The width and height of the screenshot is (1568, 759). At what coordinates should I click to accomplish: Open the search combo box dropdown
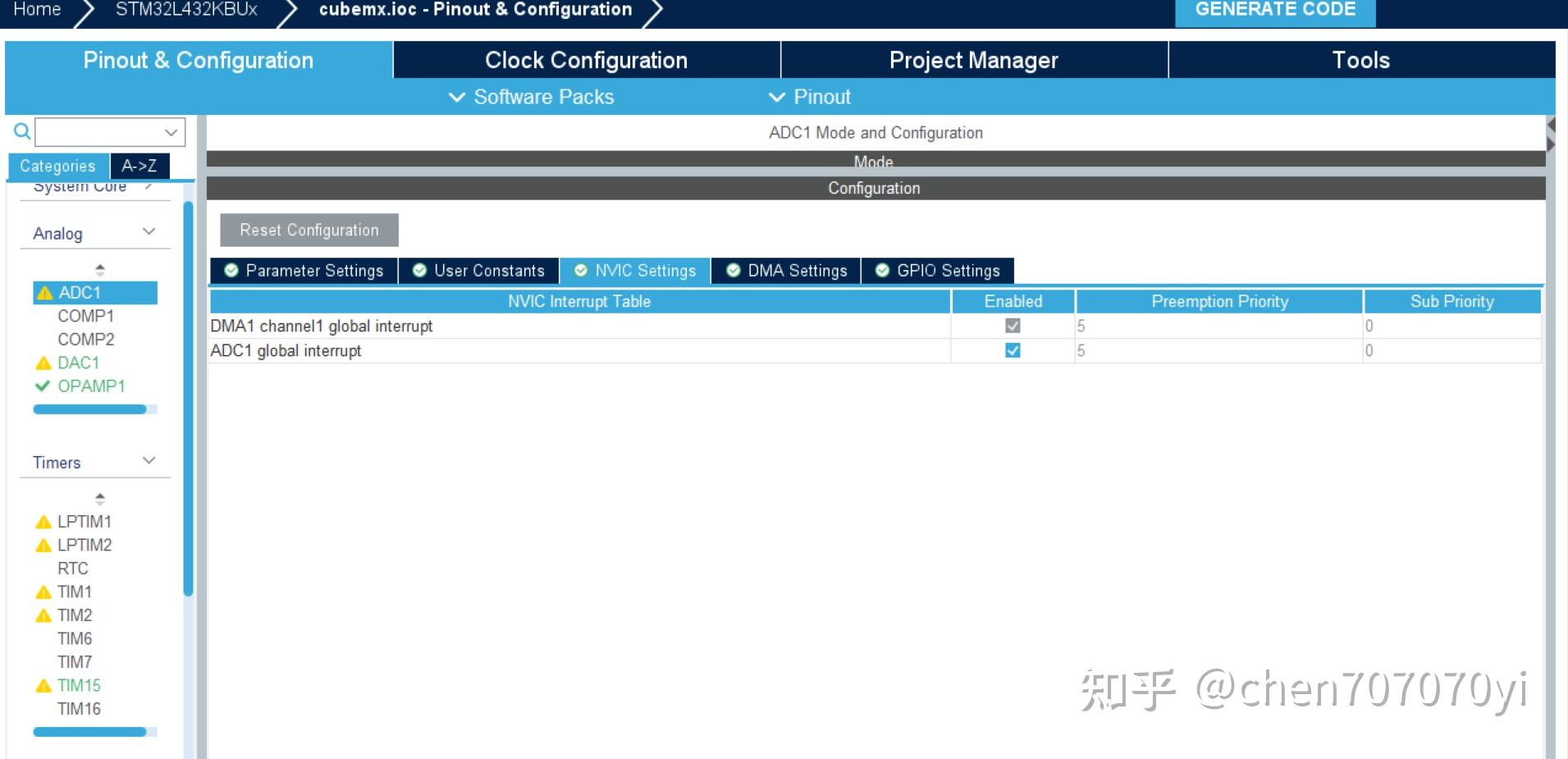(171, 132)
